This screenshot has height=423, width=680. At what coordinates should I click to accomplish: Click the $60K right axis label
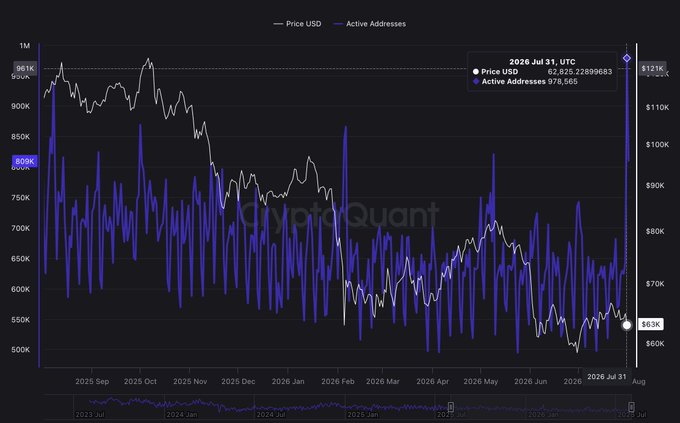point(655,344)
